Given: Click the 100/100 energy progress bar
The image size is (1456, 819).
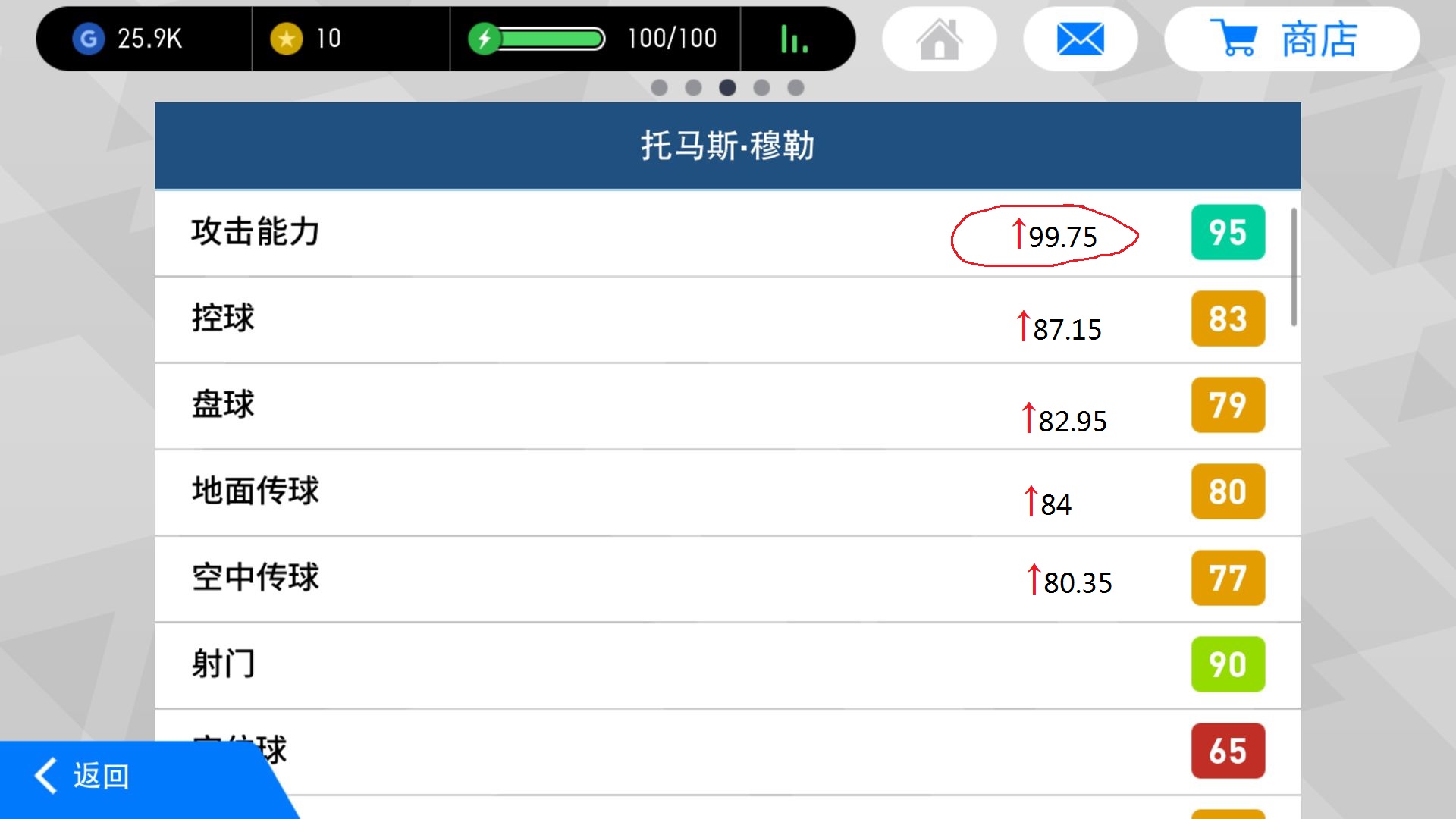Looking at the screenshot, I should pyautogui.click(x=550, y=37).
